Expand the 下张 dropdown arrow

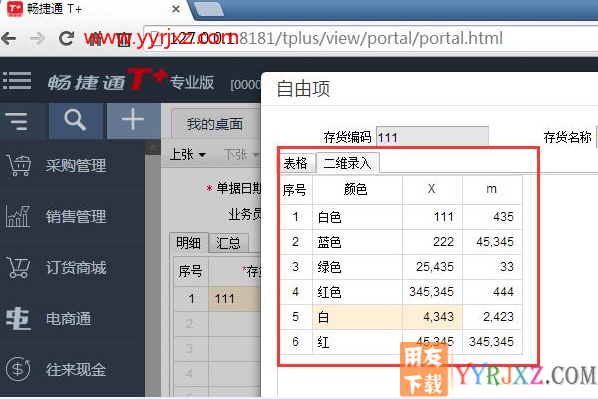(x=255, y=155)
